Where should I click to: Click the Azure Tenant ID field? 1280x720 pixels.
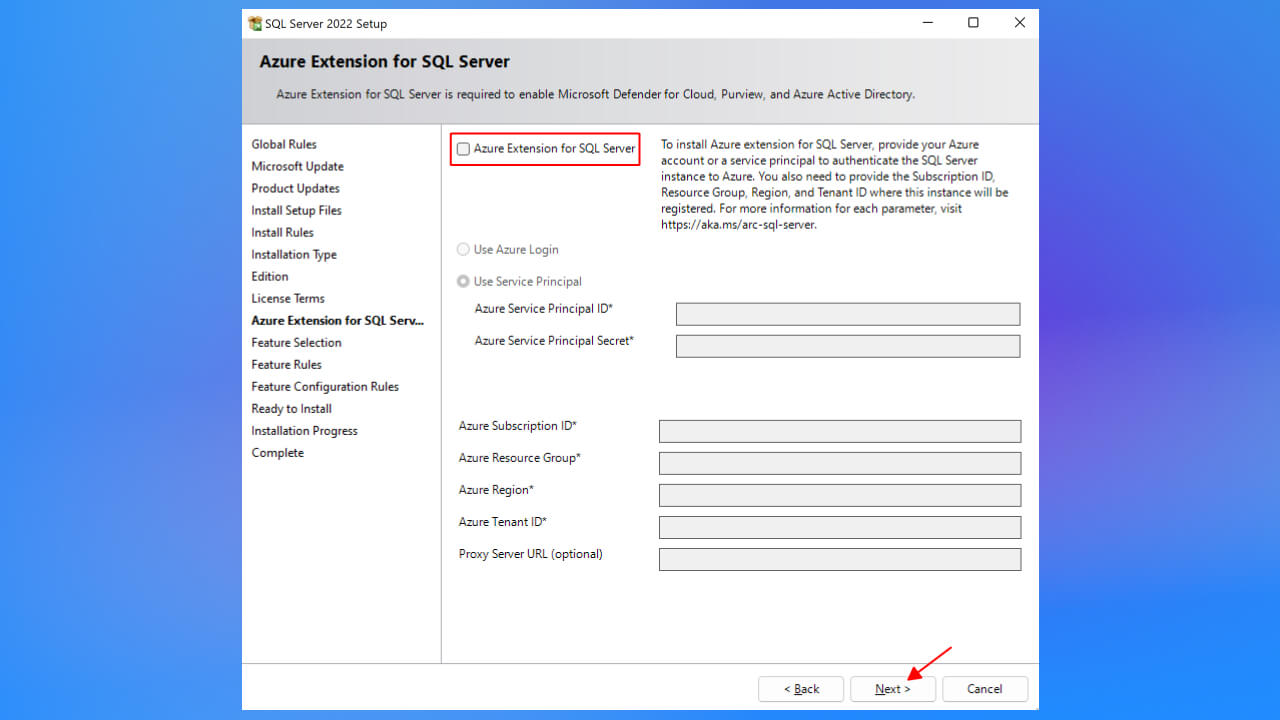pyautogui.click(x=840, y=527)
